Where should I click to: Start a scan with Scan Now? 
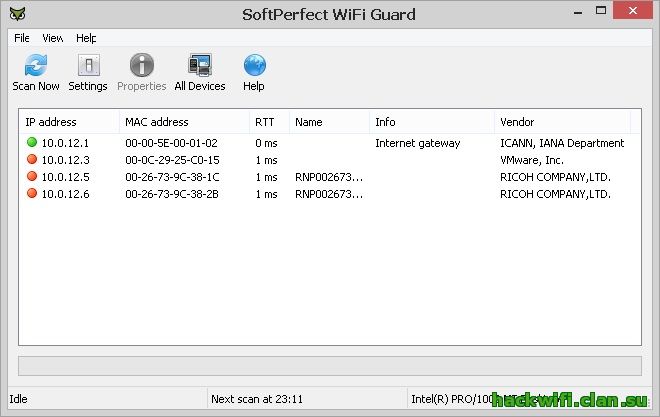click(36, 72)
